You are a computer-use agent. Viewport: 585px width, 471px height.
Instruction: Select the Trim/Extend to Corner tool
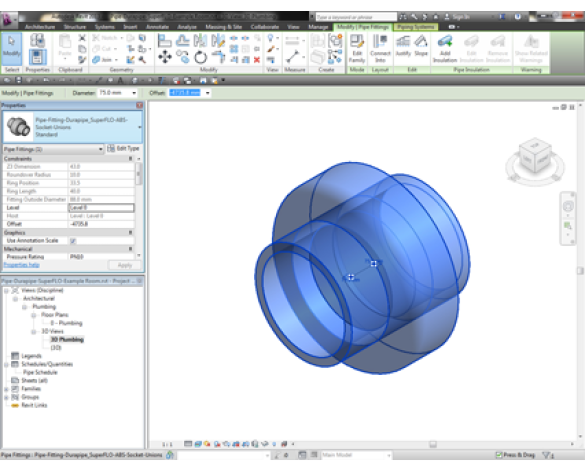coord(218,57)
